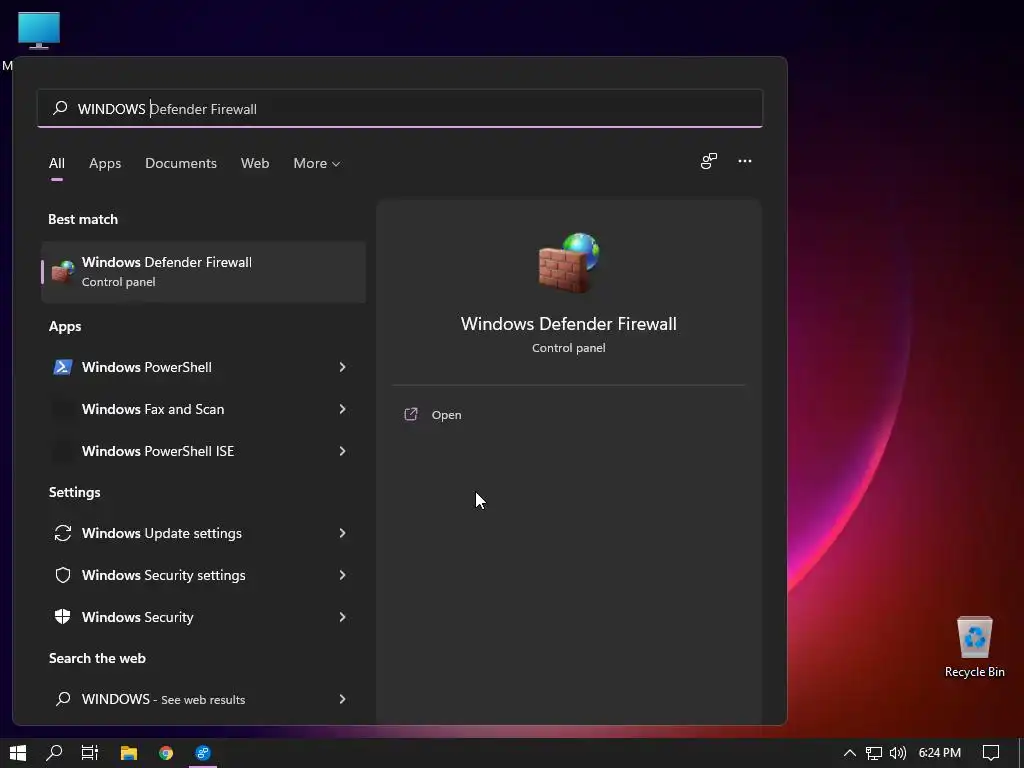This screenshot has width=1024, height=768.
Task: Expand Windows PowerShell options arrow
Action: tap(342, 367)
